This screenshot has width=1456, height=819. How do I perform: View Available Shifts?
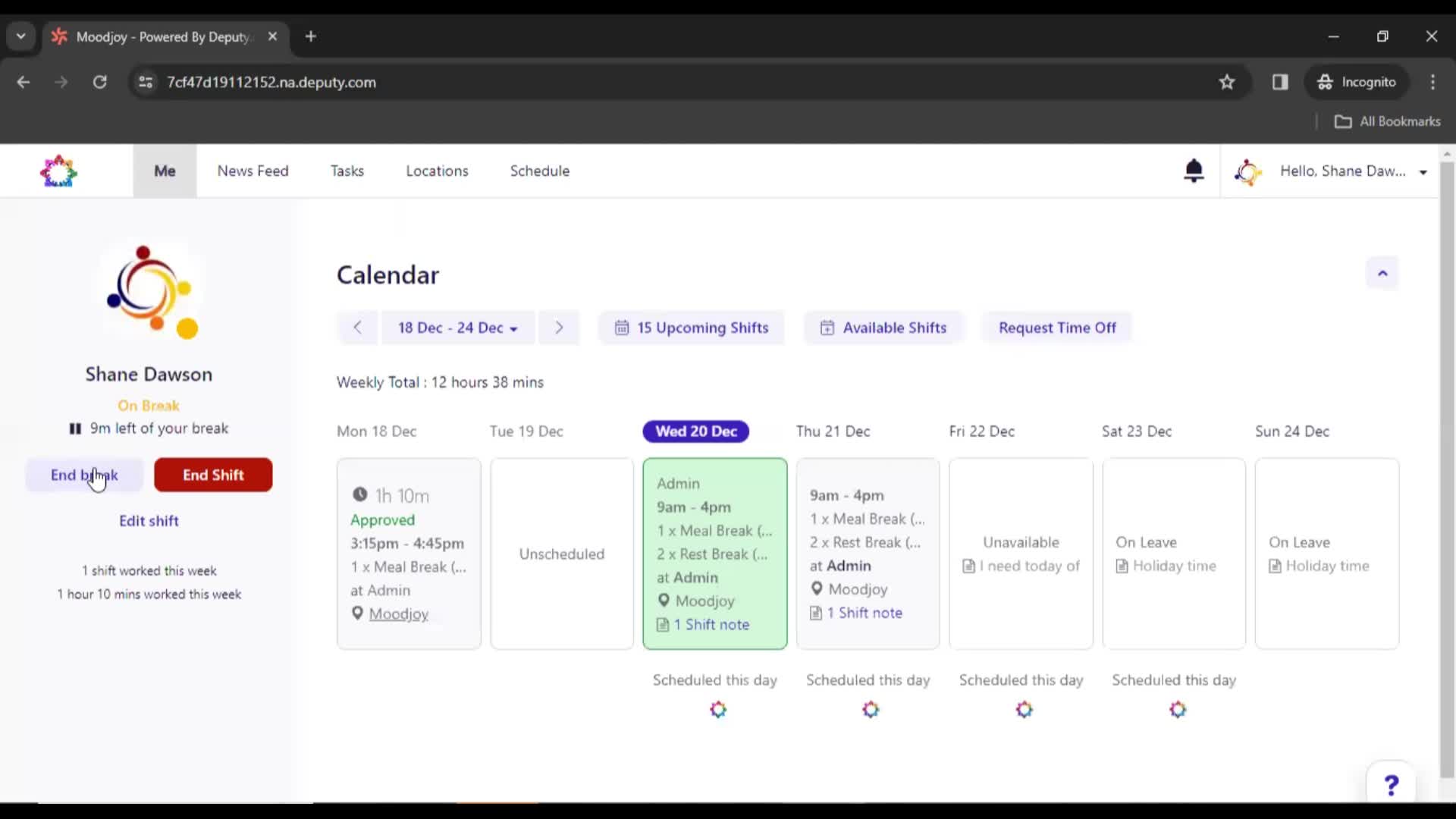(883, 328)
